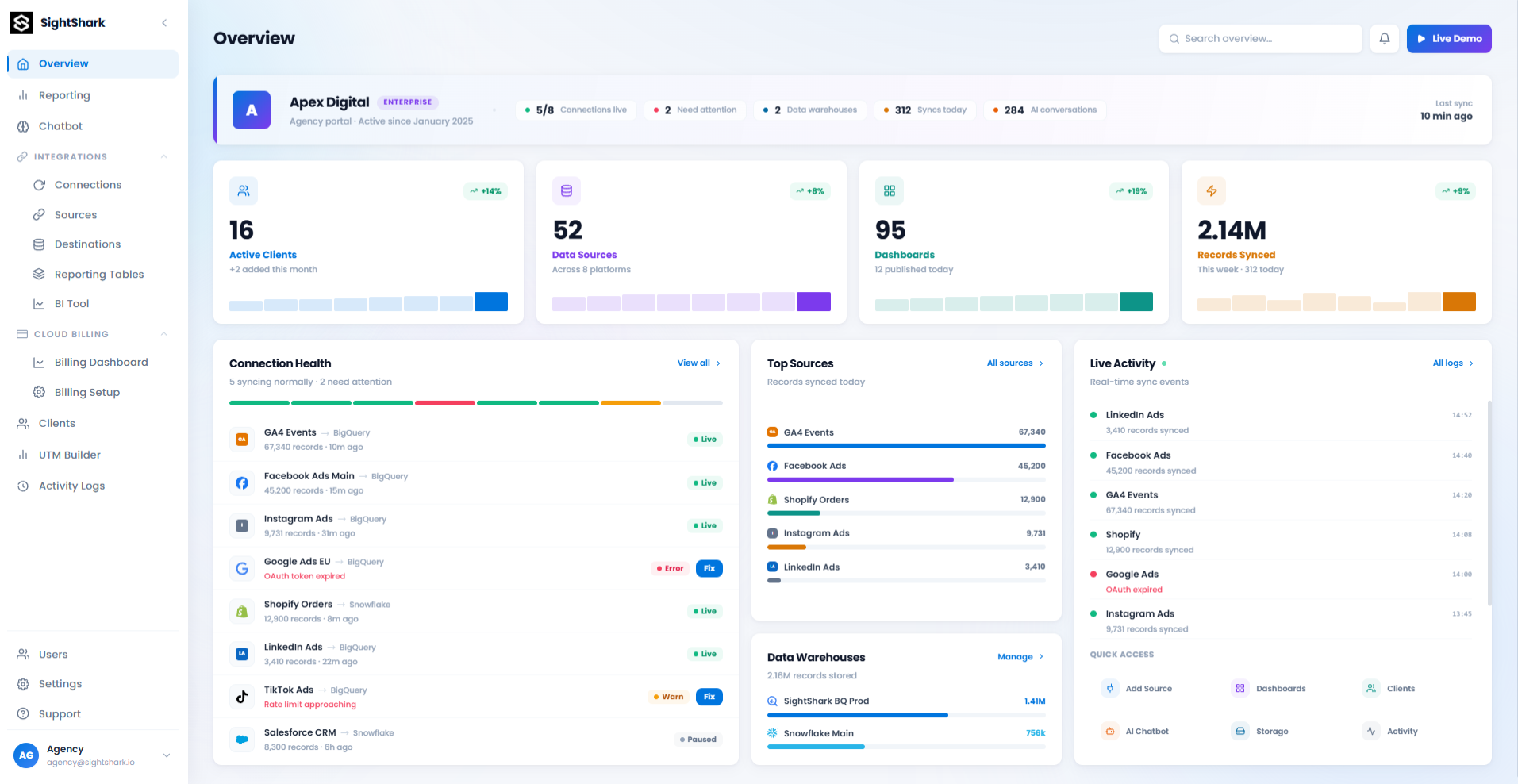The image size is (1518, 784).
Task: Open the notifications bell
Action: pos(1385,39)
